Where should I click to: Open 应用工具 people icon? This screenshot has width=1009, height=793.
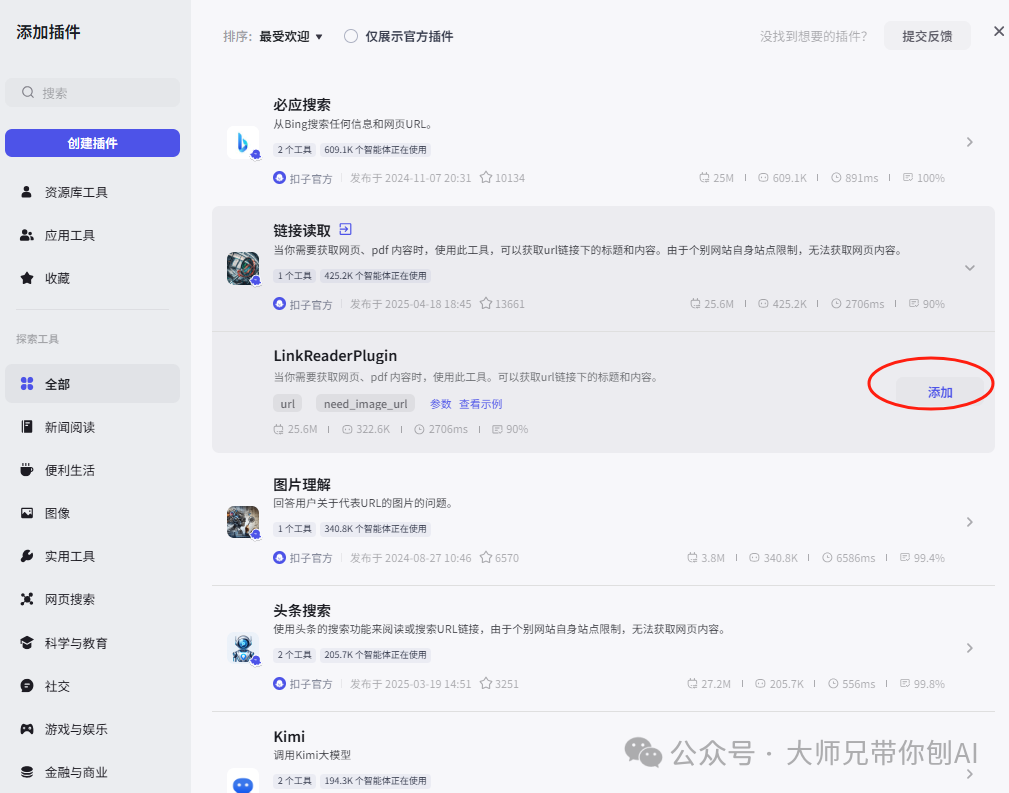(26, 235)
